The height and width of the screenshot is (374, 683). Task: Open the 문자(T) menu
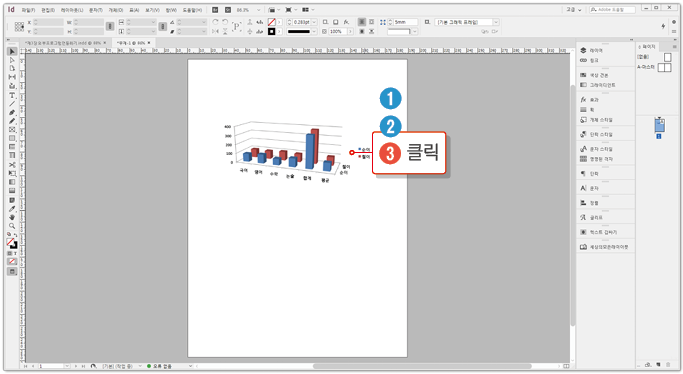(96, 10)
